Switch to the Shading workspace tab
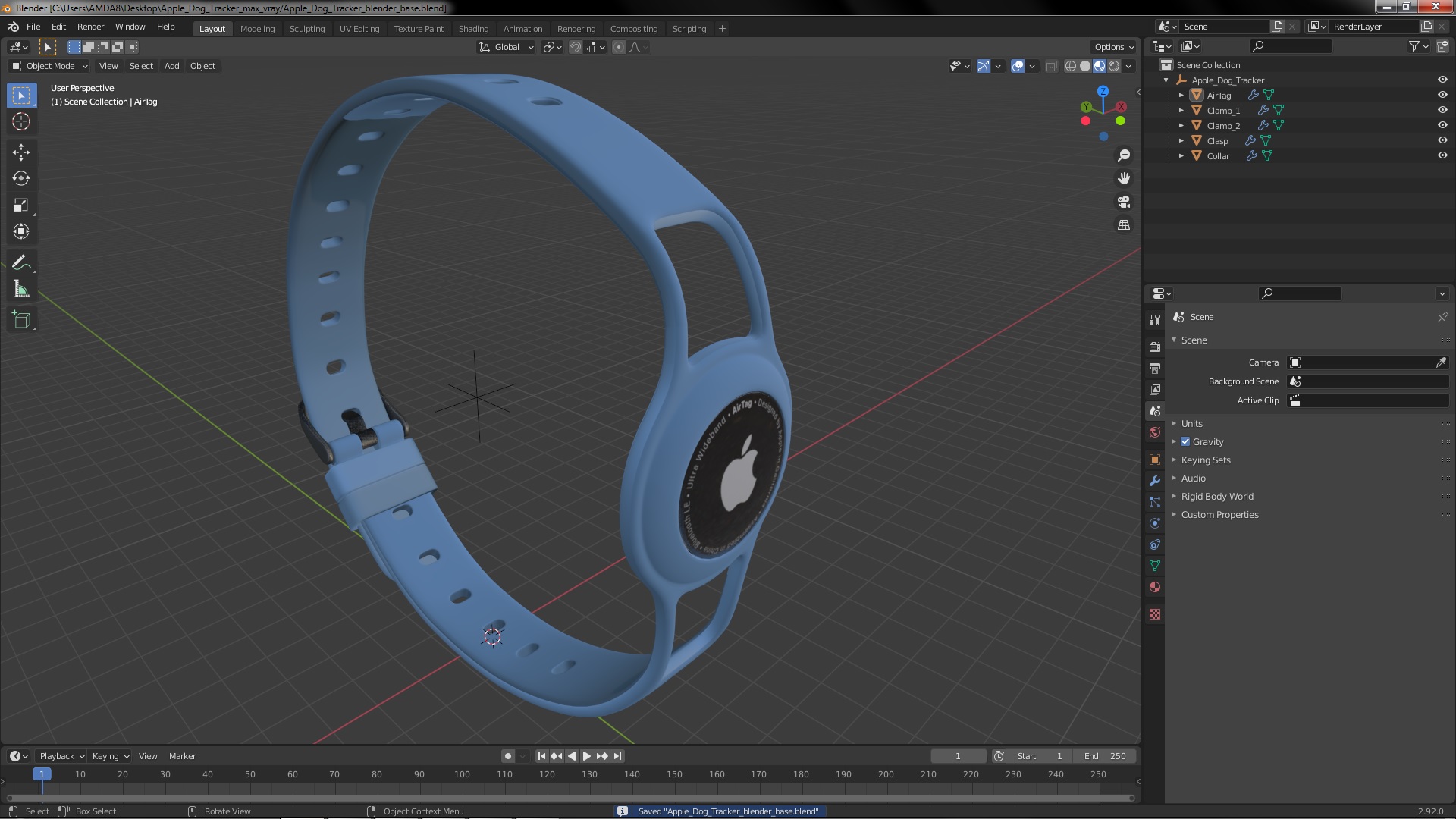Viewport: 1456px width, 819px height. click(473, 29)
